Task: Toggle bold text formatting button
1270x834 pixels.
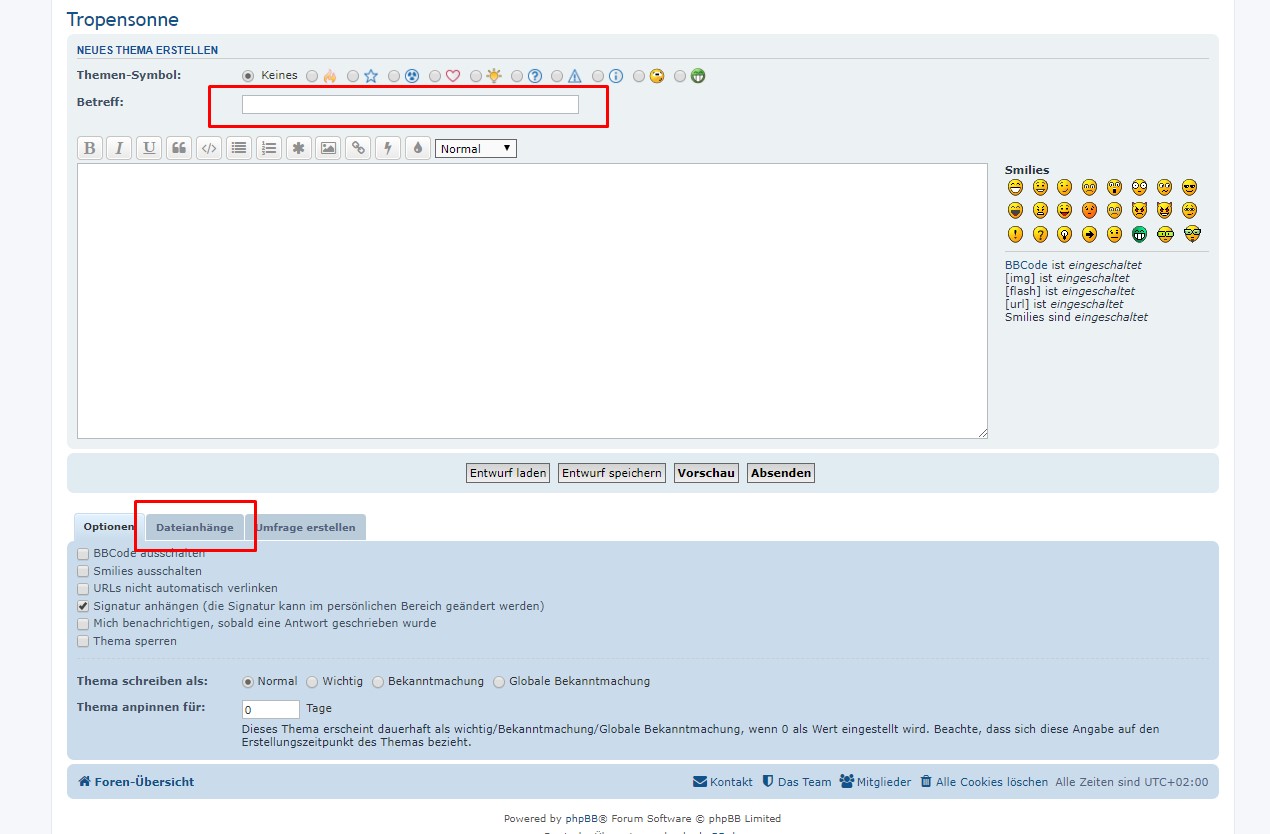Action: click(90, 148)
